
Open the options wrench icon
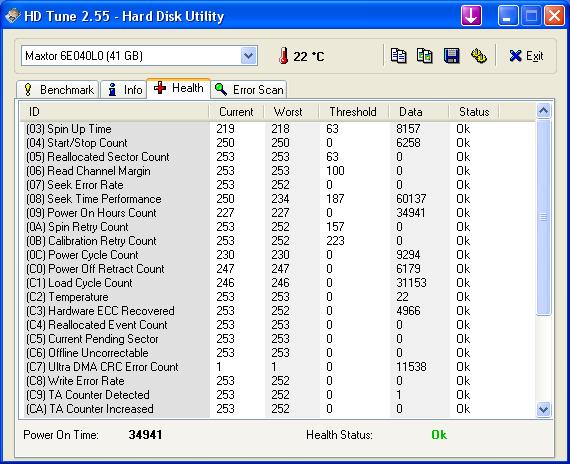pos(478,56)
